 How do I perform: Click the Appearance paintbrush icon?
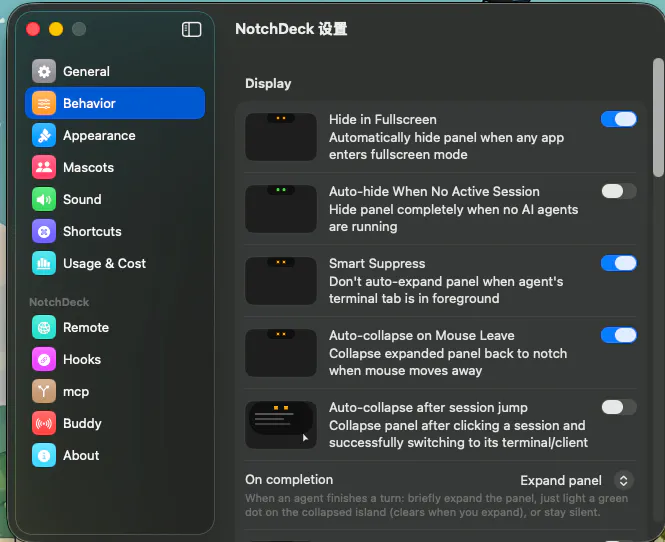pyautogui.click(x=44, y=135)
